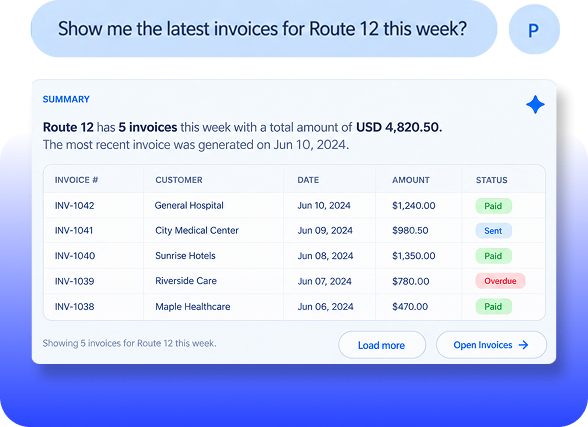This screenshot has height=427, width=588.
Task: Click the Load more button
Action: tap(382, 345)
